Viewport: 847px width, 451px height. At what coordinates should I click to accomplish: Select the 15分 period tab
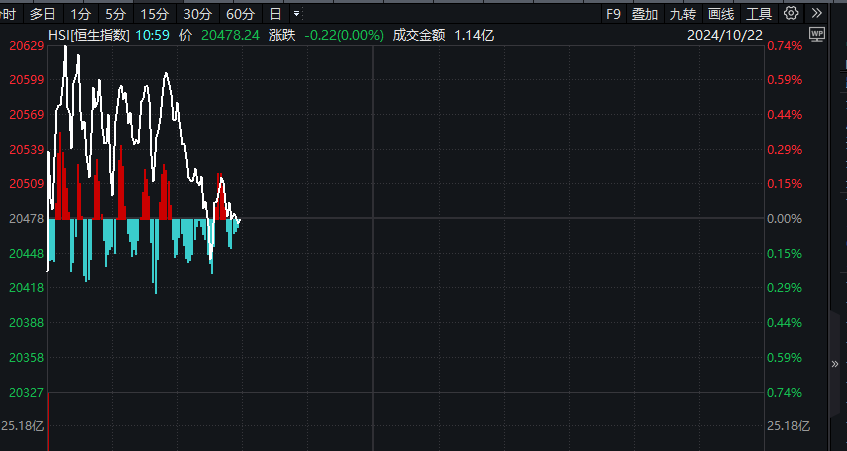tap(154, 14)
